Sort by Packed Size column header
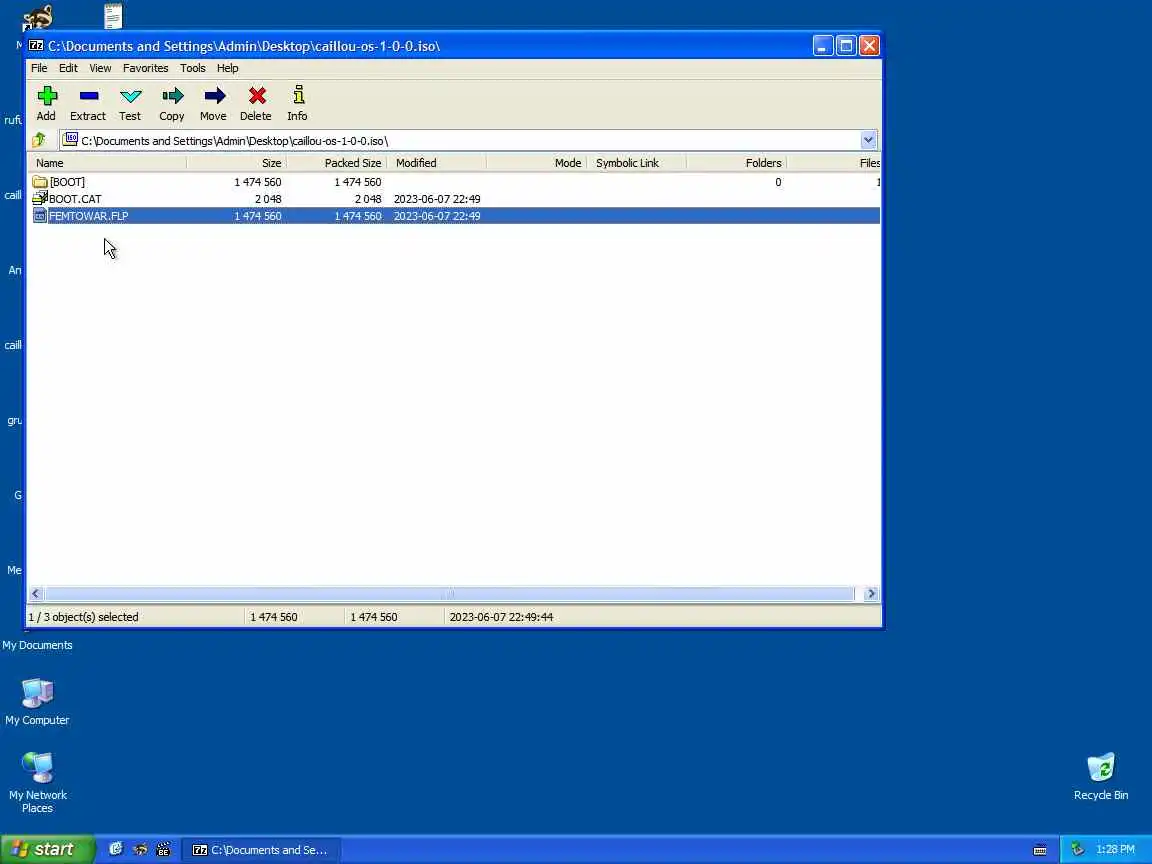The image size is (1152, 864). tap(336, 162)
